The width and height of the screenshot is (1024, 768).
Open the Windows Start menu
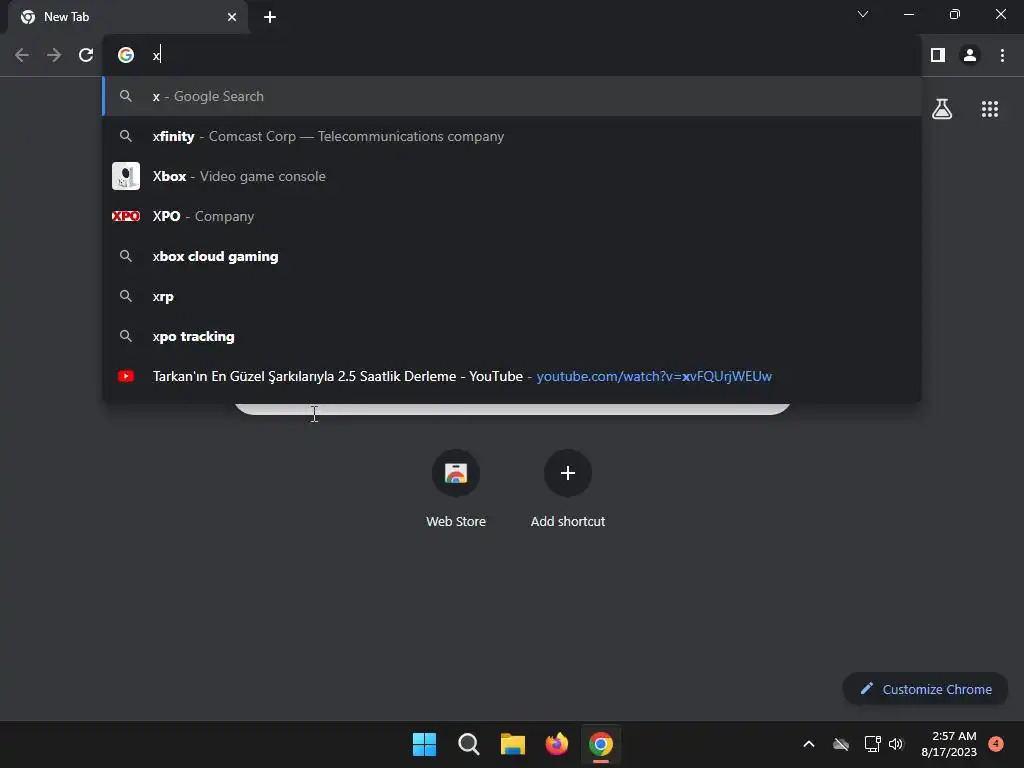(x=424, y=744)
